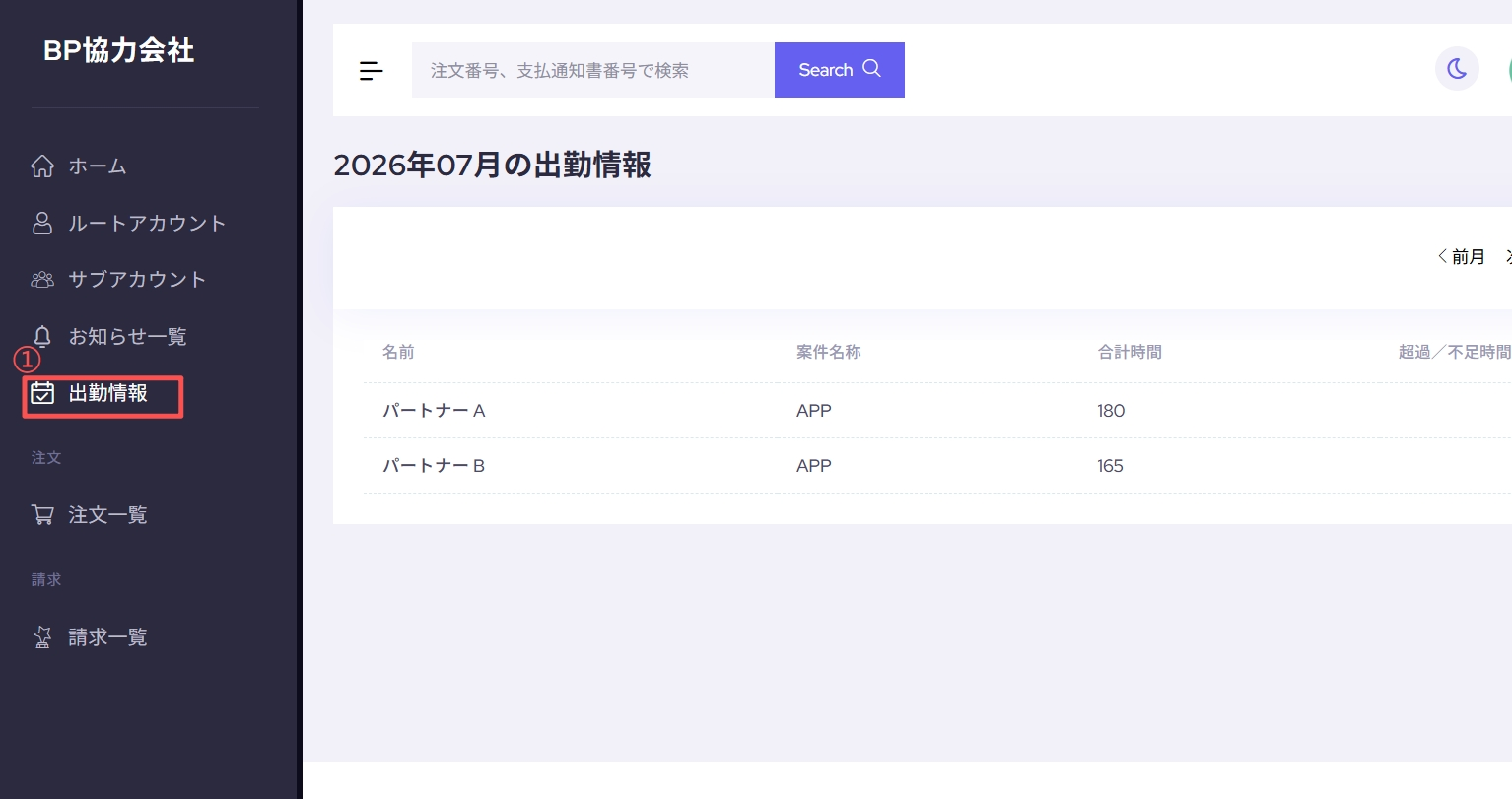Click 2026年07月の出勤情報 page heading
The width and height of the screenshot is (1512, 799).
pos(492,166)
